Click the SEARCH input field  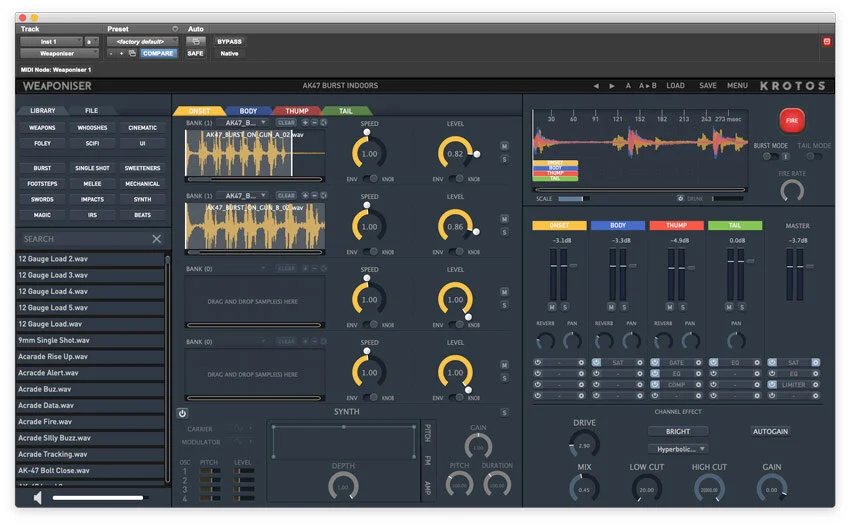click(x=84, y=239)
